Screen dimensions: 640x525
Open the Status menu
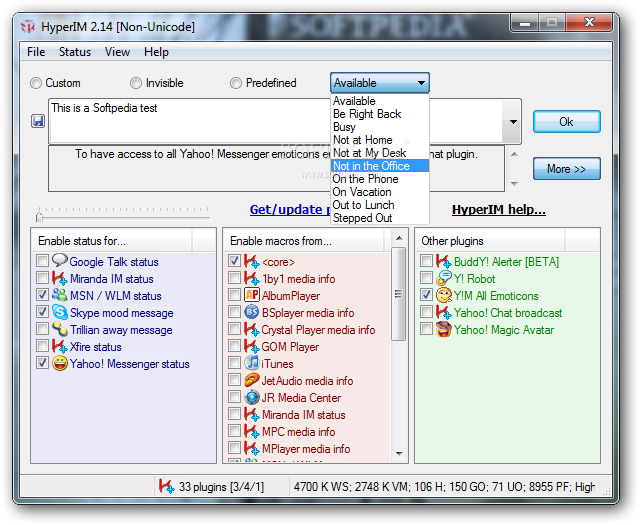click(75, 52)
